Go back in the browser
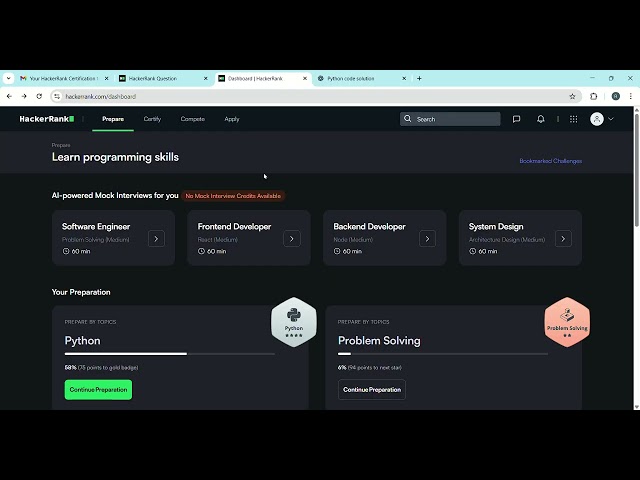The width and height of the screenshot is (640, 480). (x=9, y=96)
